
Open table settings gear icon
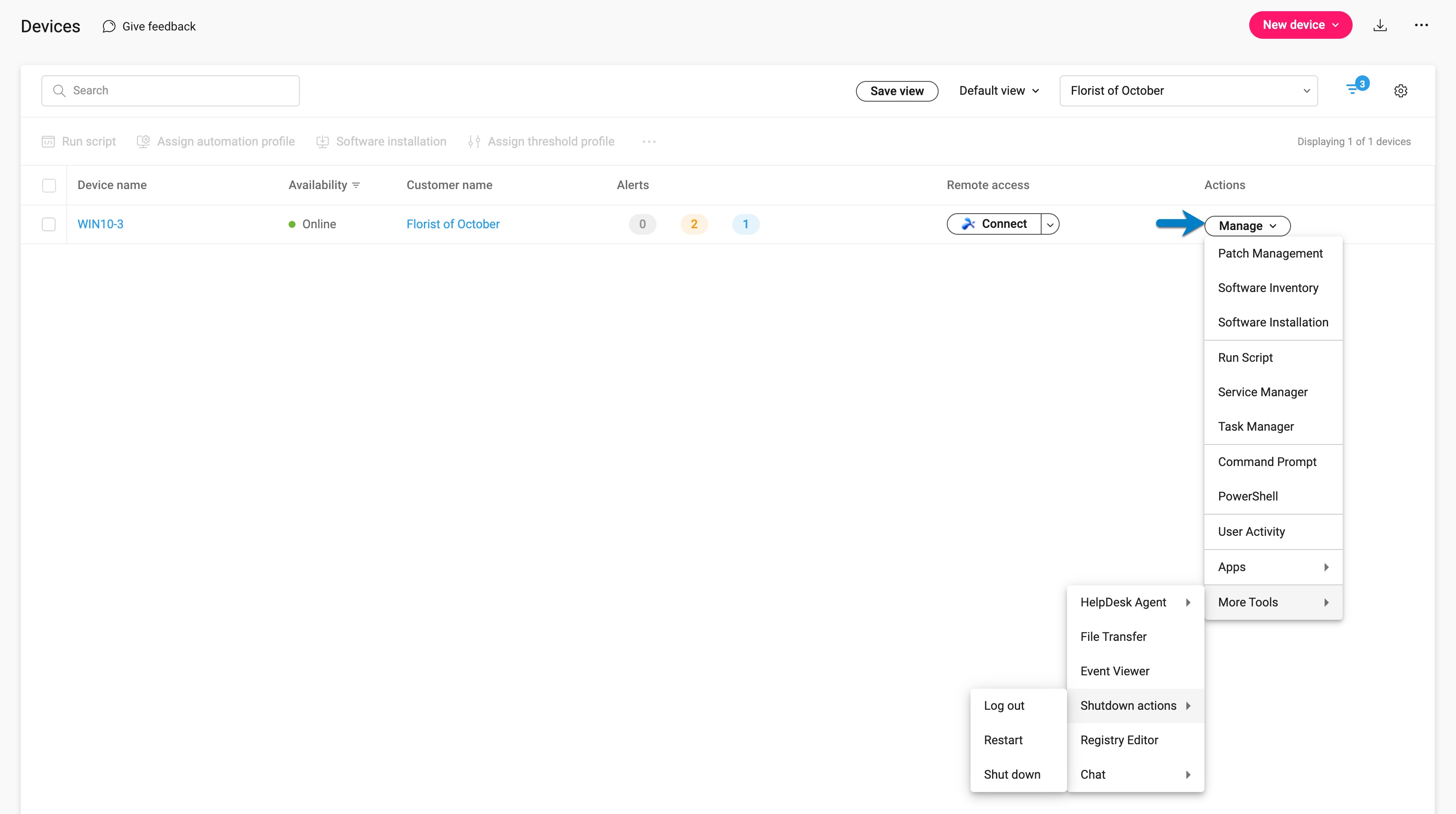tap(1400, 91)
